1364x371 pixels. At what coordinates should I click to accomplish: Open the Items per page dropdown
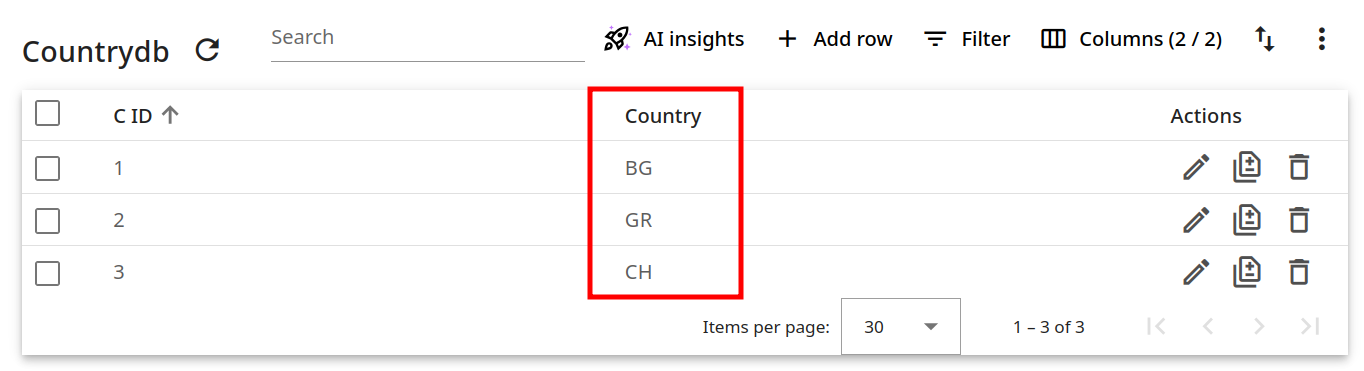(x=900, y=326)
